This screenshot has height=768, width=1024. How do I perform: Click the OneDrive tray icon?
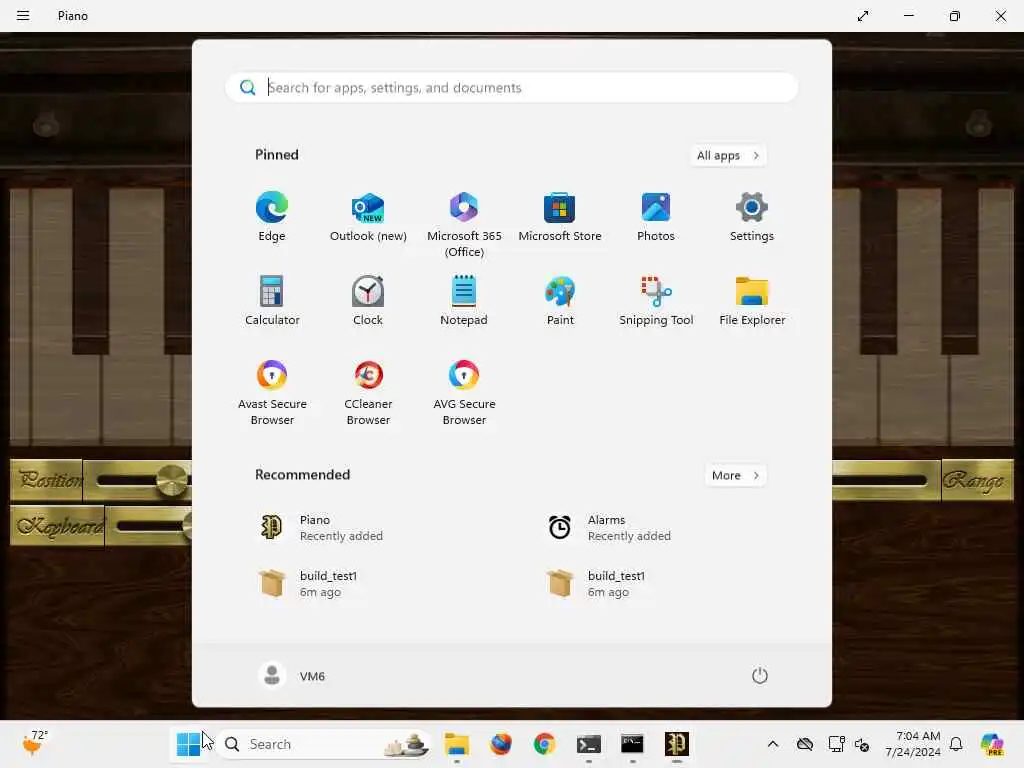click(805, 744)
